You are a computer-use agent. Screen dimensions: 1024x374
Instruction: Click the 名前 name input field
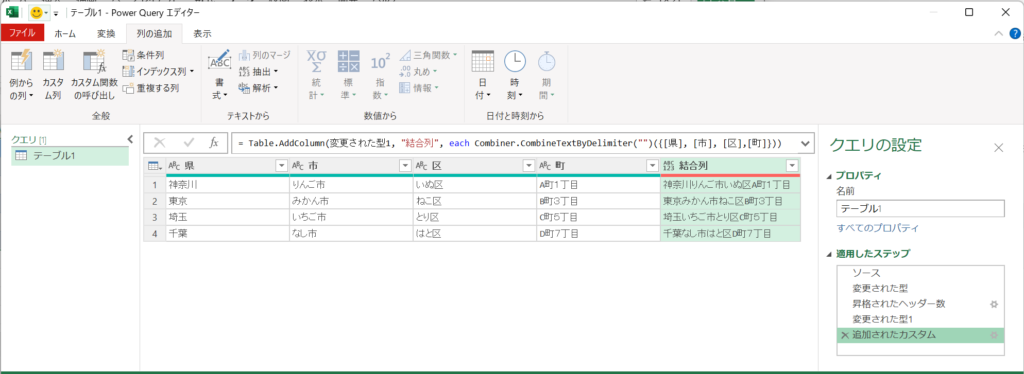tap(920, 208)
